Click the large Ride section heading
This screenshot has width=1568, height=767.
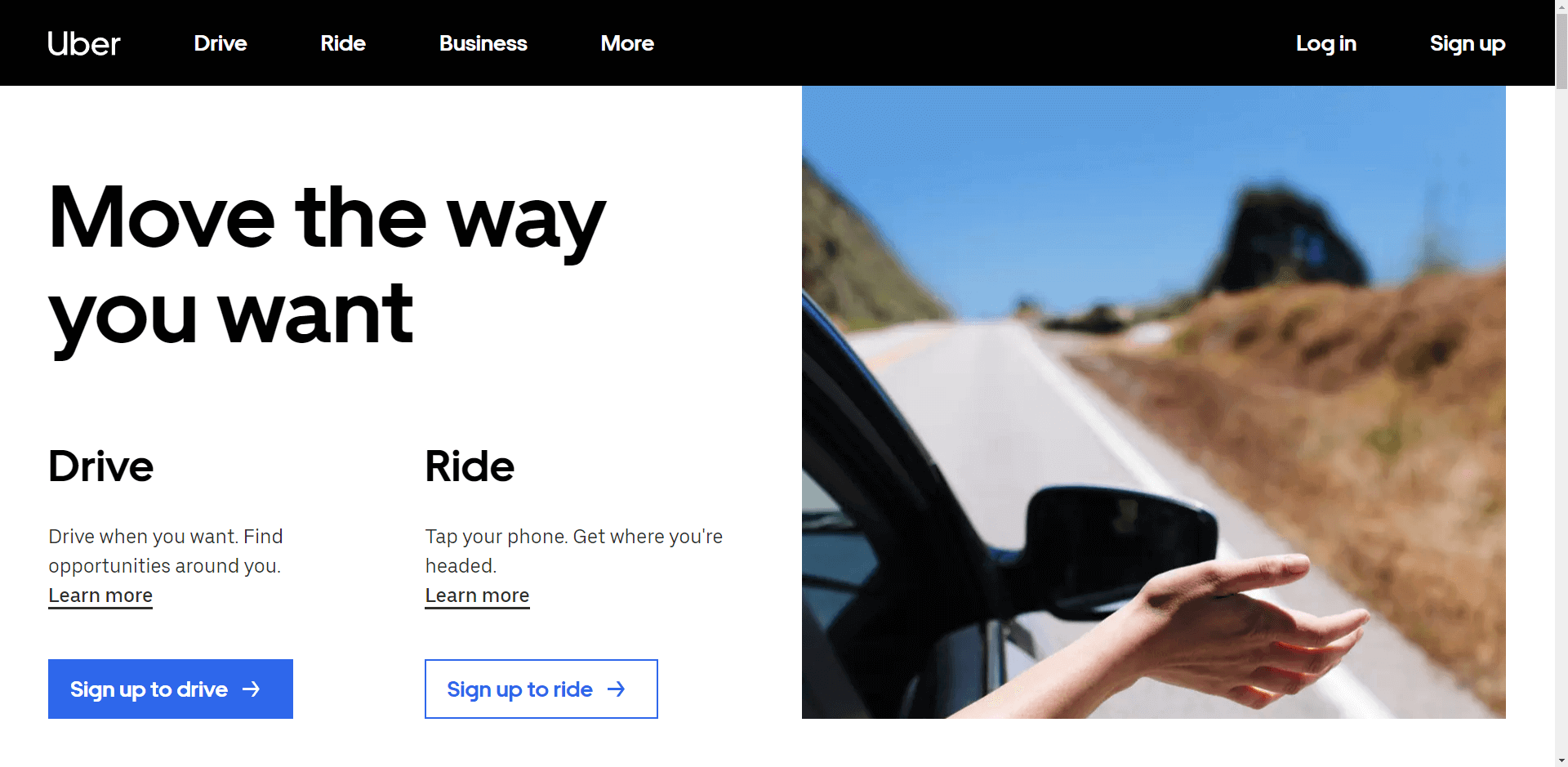(470, 466)
